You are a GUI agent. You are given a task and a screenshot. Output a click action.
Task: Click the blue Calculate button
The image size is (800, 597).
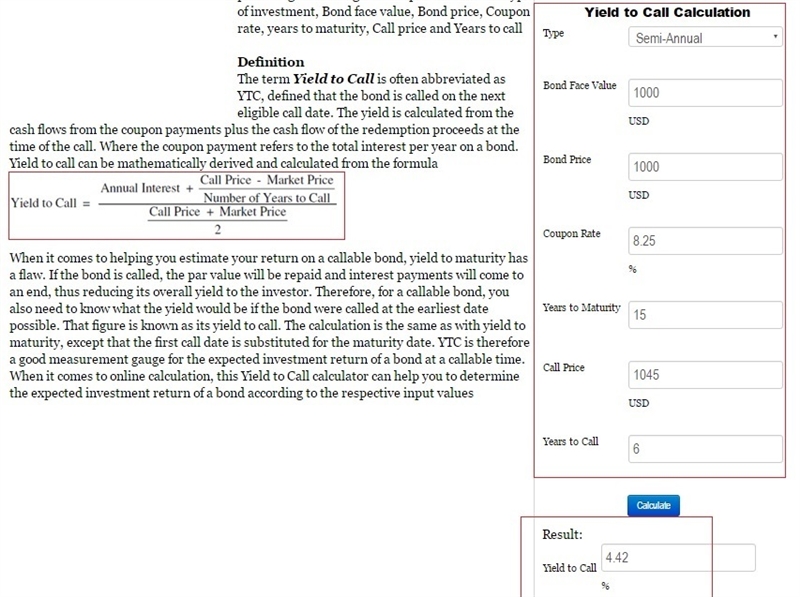point(654,506)
